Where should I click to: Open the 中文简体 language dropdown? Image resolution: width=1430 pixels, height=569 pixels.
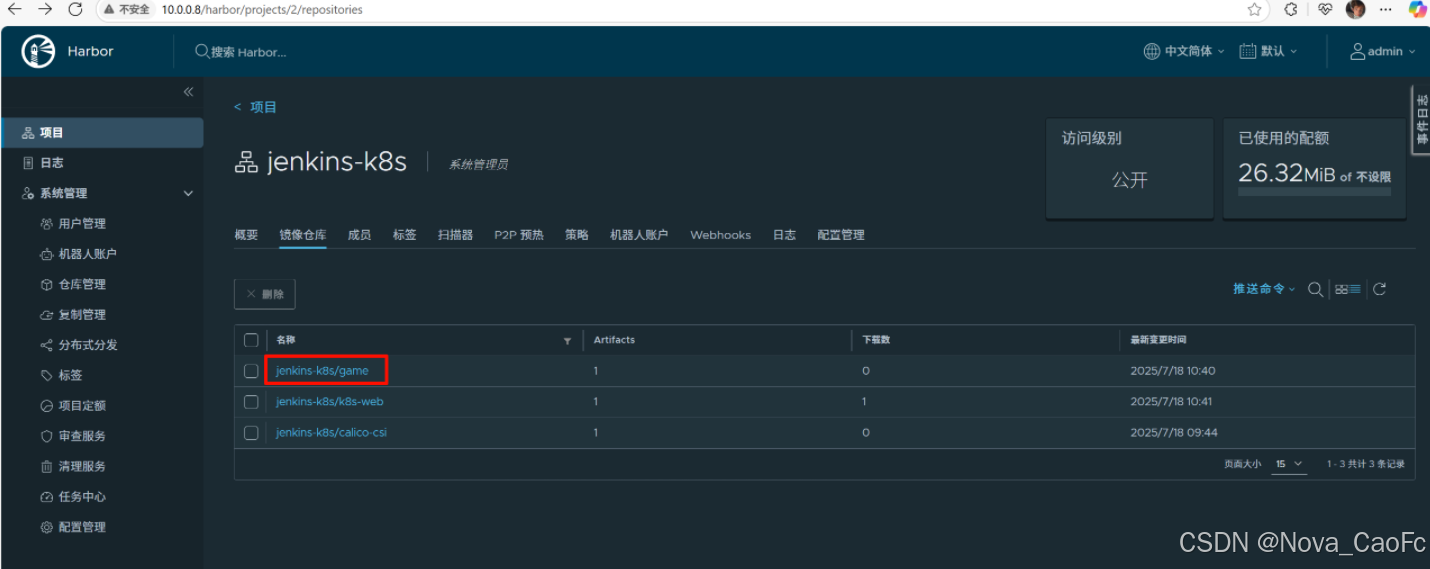pyautogui.click(x=1184, y=51)
